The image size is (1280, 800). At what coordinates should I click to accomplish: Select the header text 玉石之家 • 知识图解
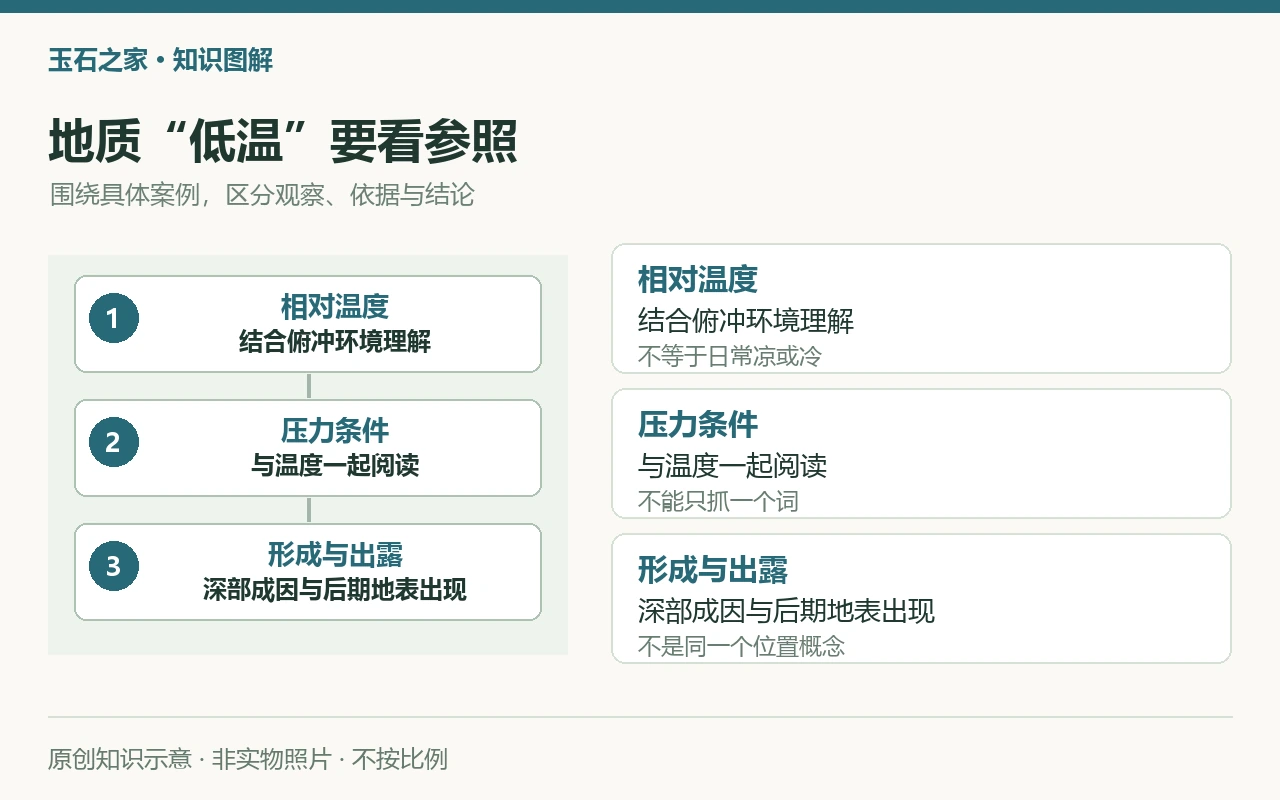coord(160,60)
